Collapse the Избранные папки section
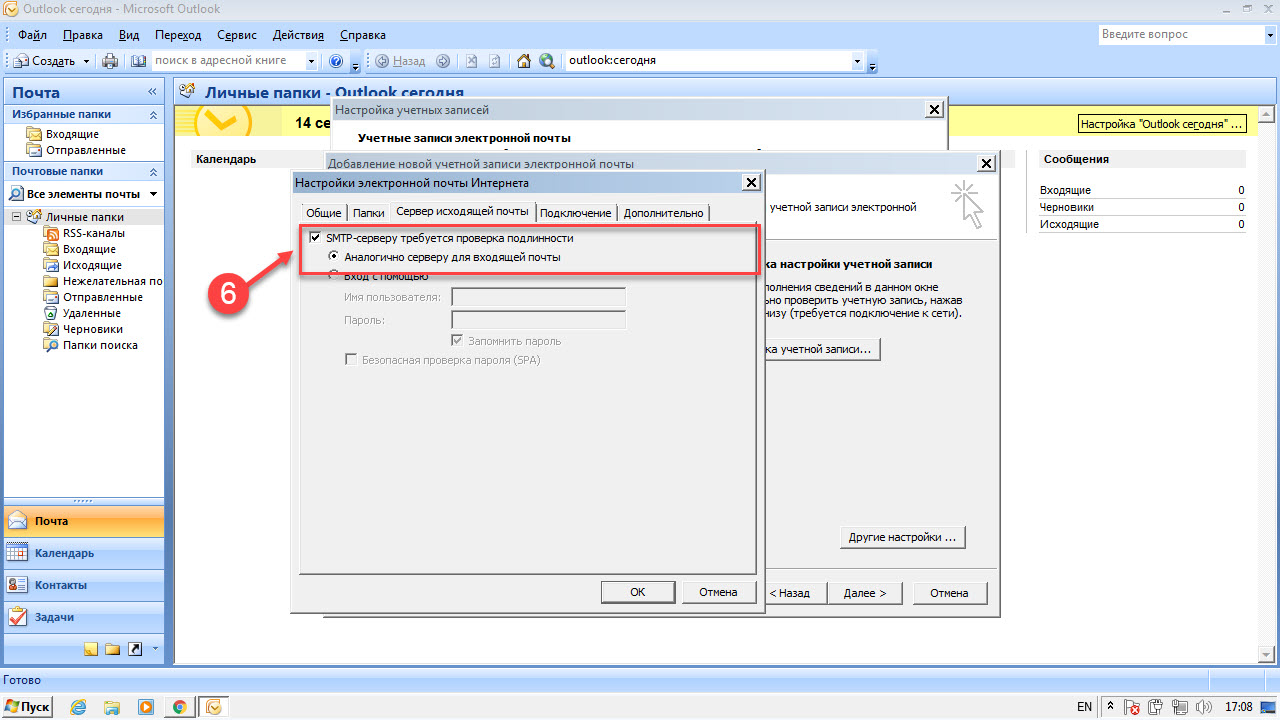The width and height of the screenshot is (1280, 720). tap(153, 115)
